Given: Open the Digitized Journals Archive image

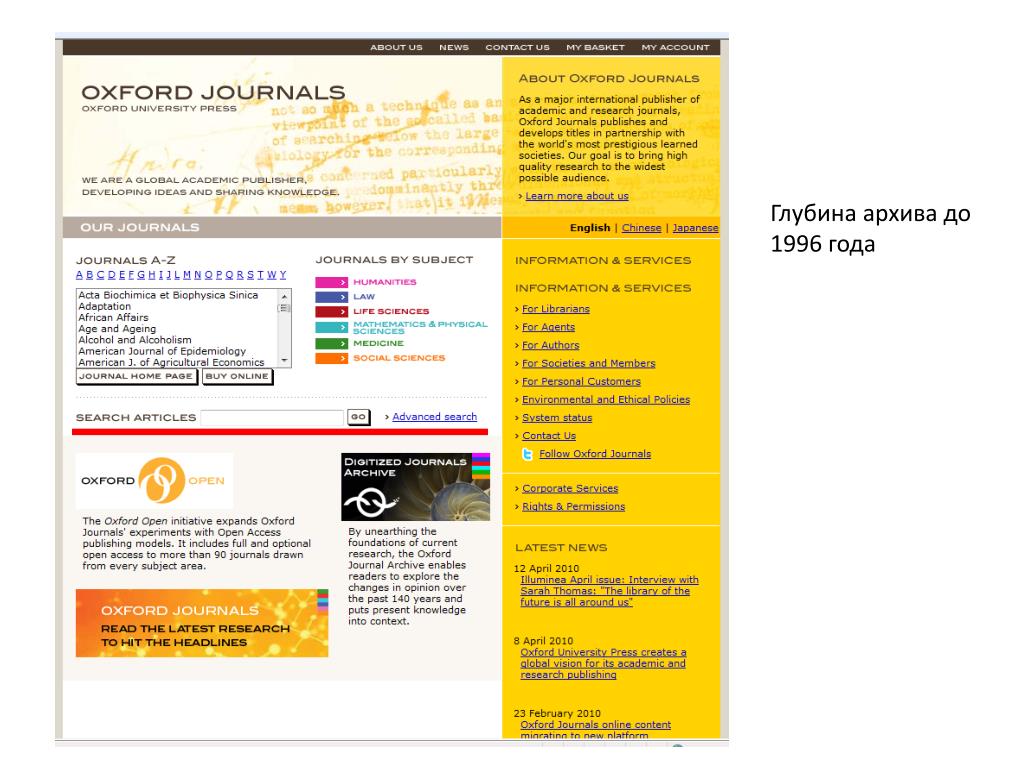Looking at the screenshot, I should [x=415, y=487].
